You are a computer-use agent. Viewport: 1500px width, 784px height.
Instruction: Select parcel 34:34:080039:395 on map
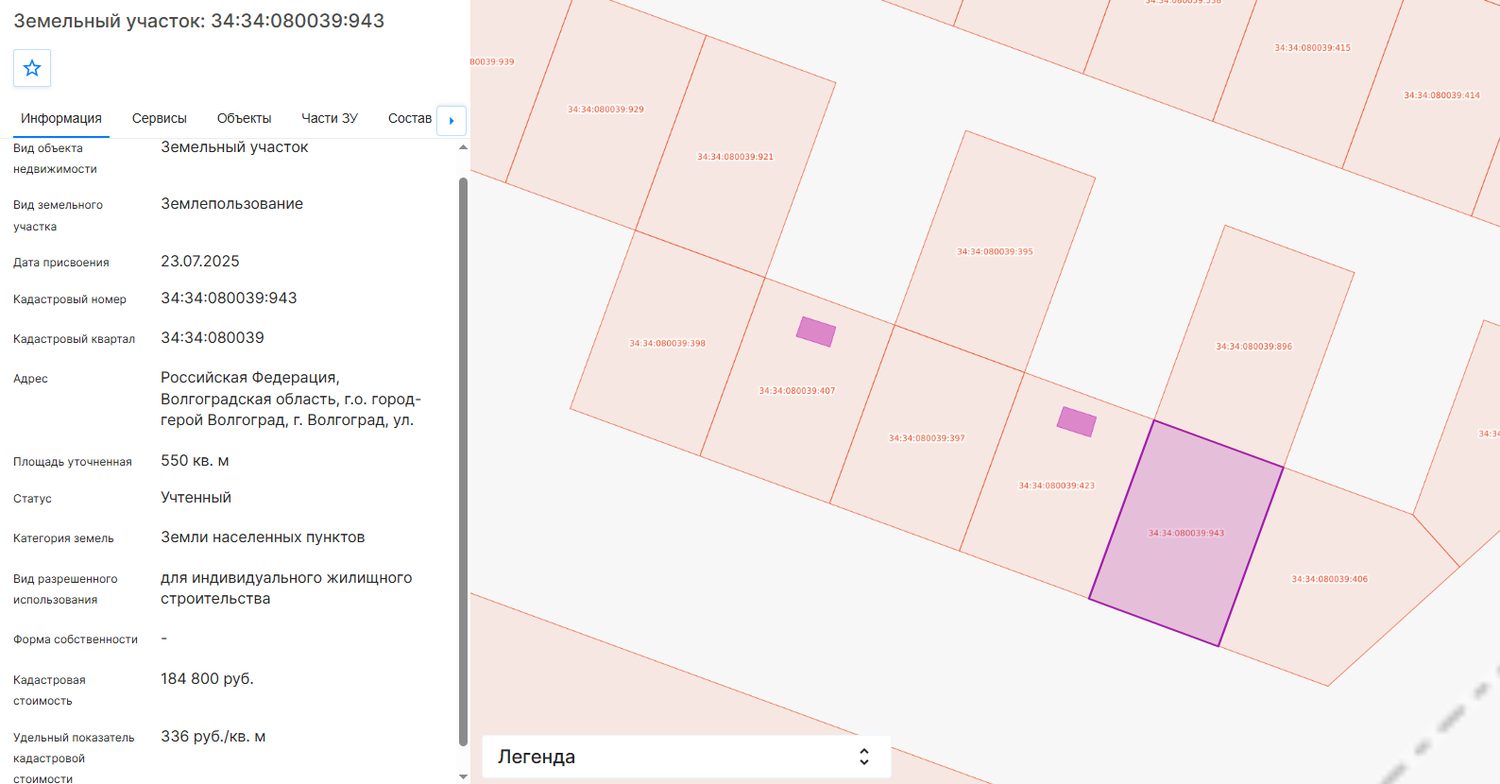[995, 252]
